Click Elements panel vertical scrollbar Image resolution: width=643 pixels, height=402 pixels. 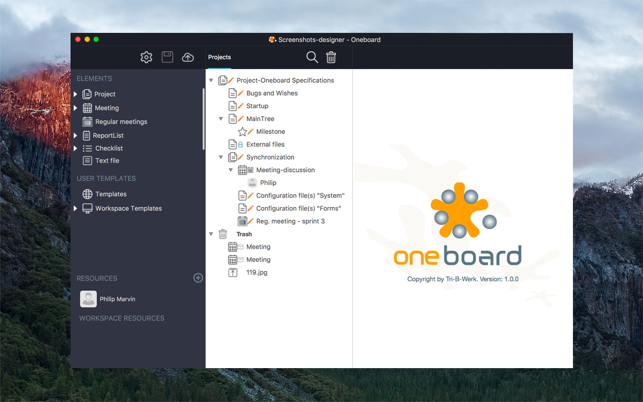coord(203,119)
